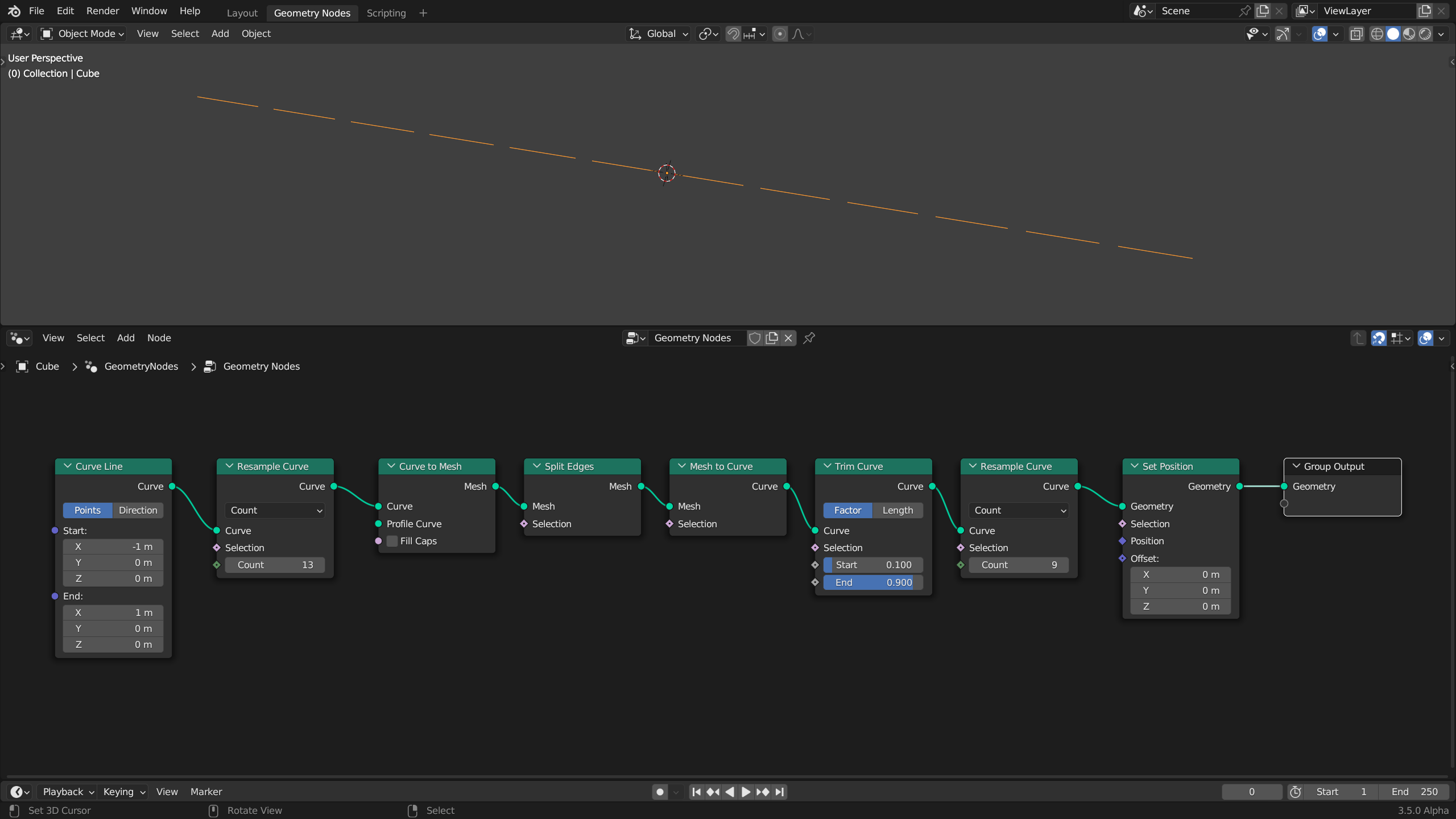Open node editor Add menu
Image resolution: width=1456 pixels, height=819 pixels.
tap(126, 338)
